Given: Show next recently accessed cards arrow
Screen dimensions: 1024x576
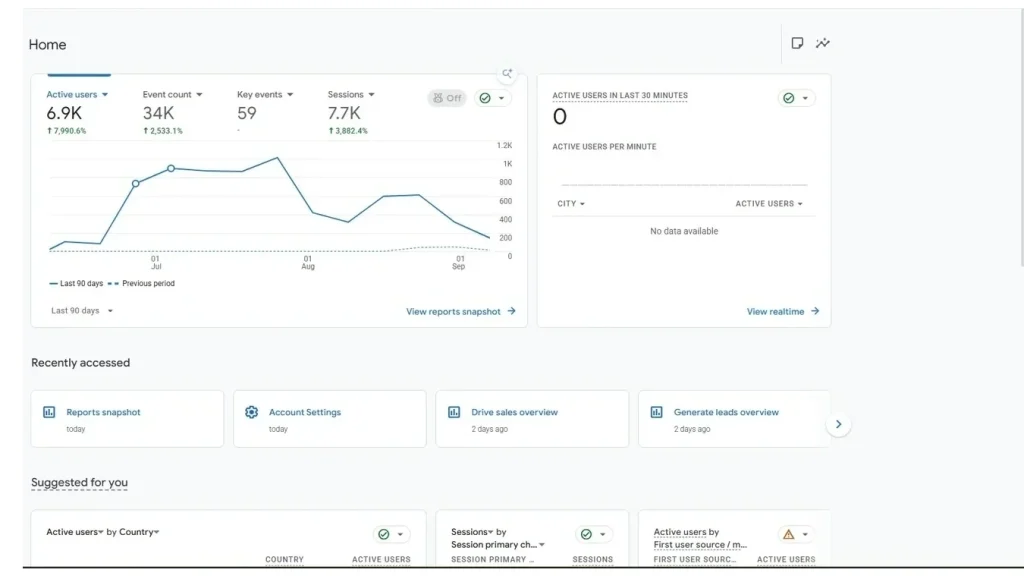Looking at the screenshot, I should 839,424.
